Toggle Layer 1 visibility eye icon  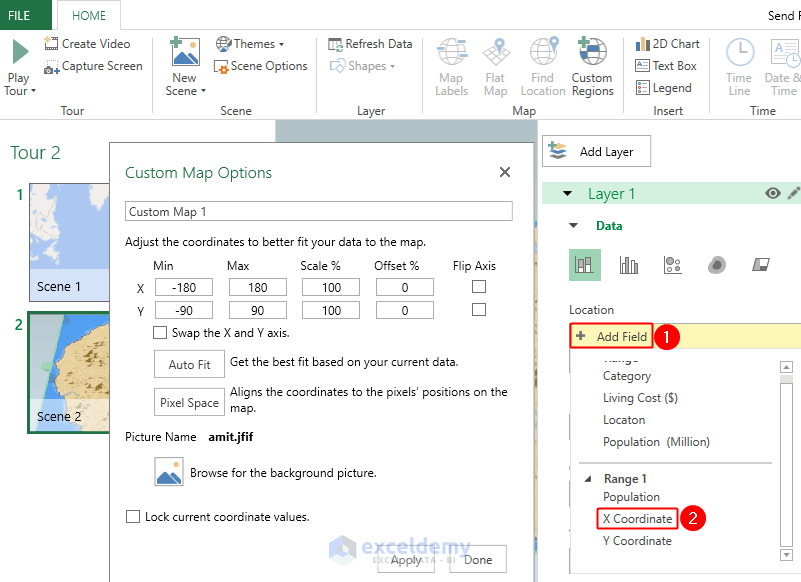[x=772, y=193]
